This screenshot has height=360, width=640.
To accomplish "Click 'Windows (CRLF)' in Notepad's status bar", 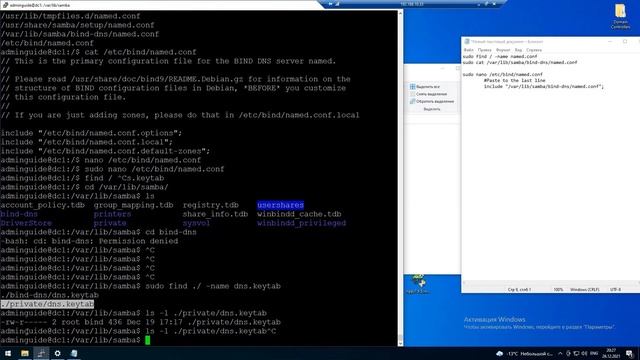I will [584, 289].
